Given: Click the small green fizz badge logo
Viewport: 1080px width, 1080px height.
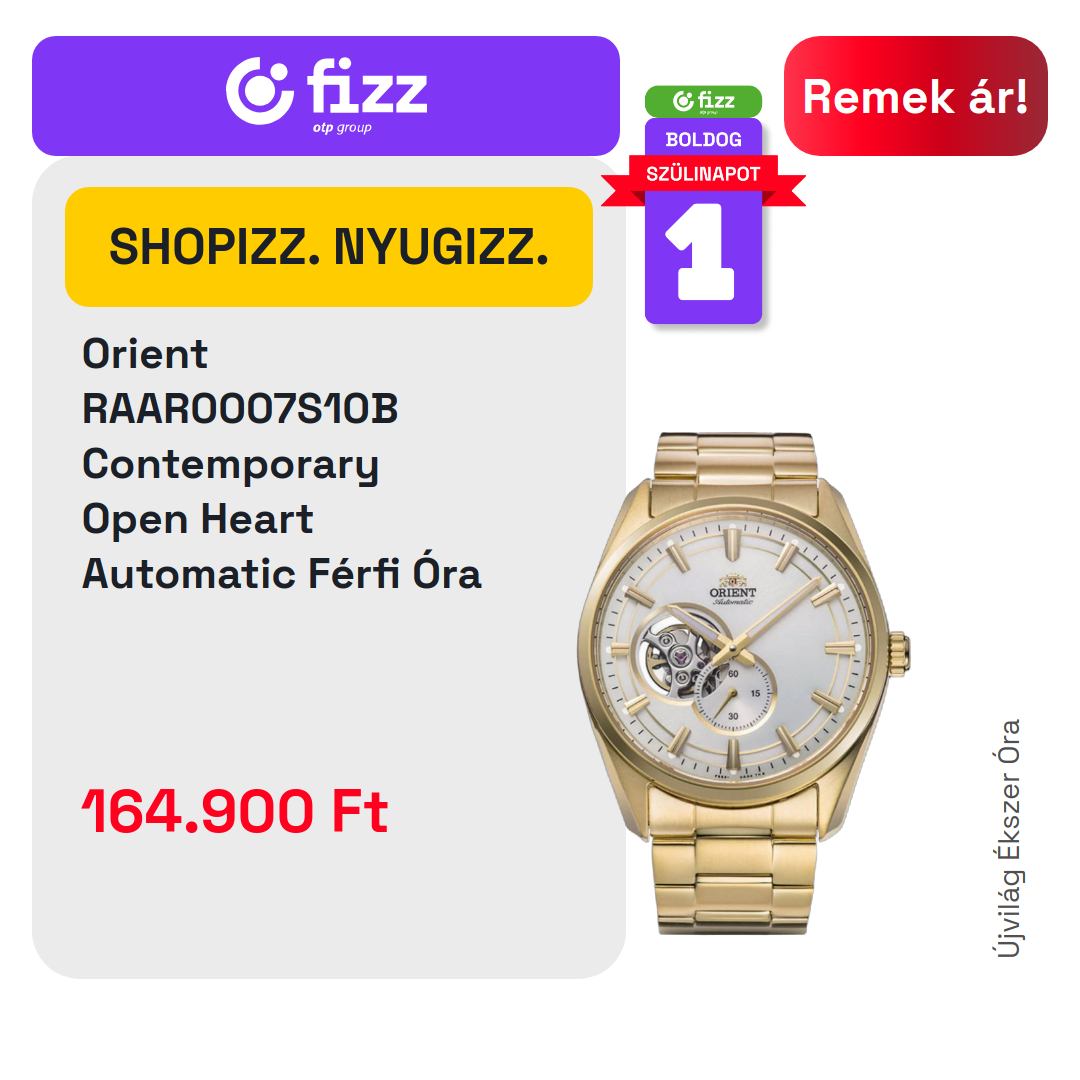Looking at the screenshot, I should click(703, 101).
